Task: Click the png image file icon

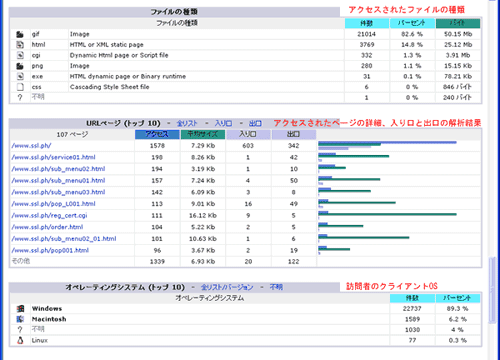Action: coord(20,66)
